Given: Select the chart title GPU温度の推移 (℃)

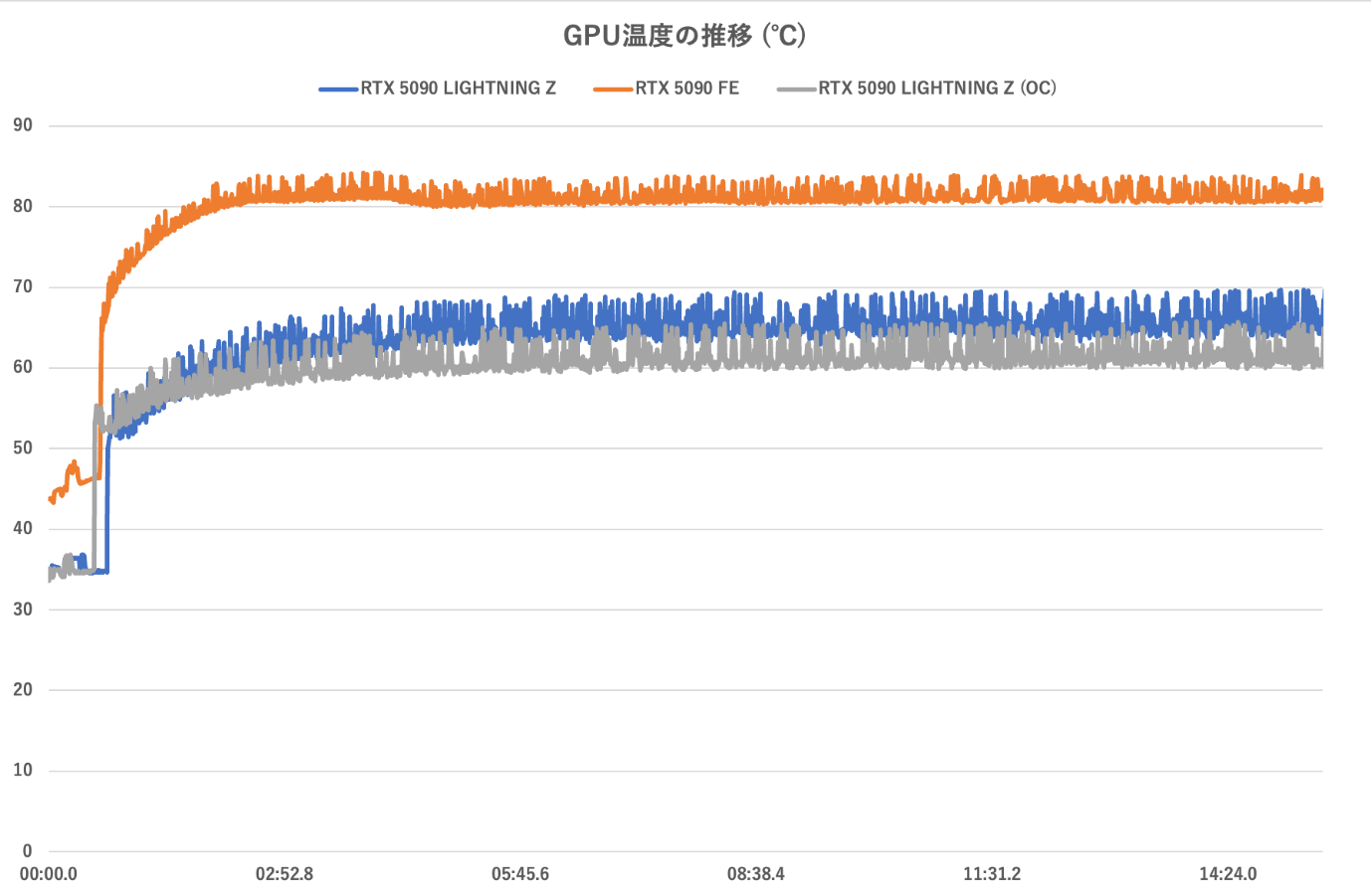Looking at the screenshot, I should [685, 35].
